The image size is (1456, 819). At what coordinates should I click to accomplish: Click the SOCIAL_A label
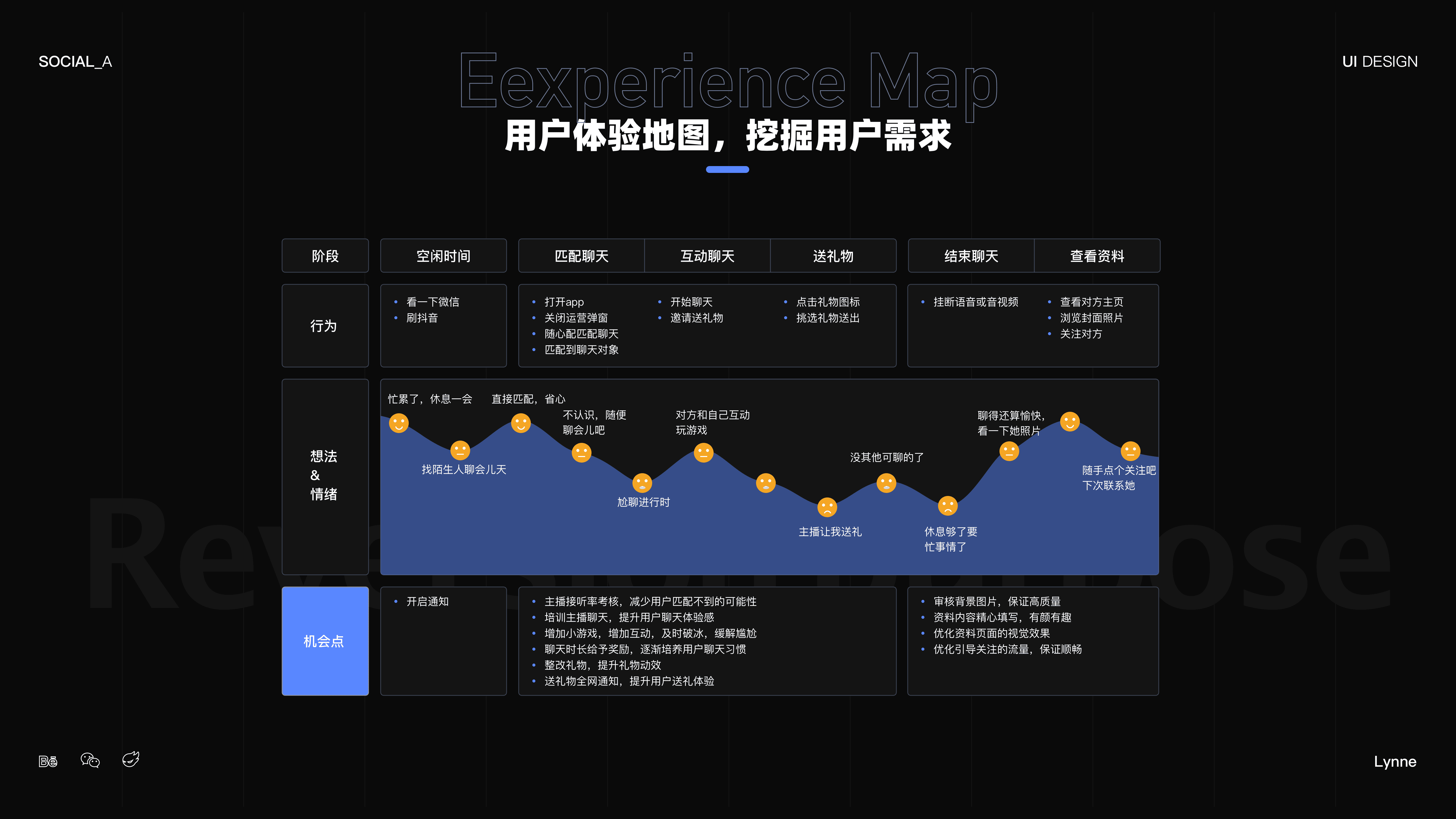pos(75,62)
